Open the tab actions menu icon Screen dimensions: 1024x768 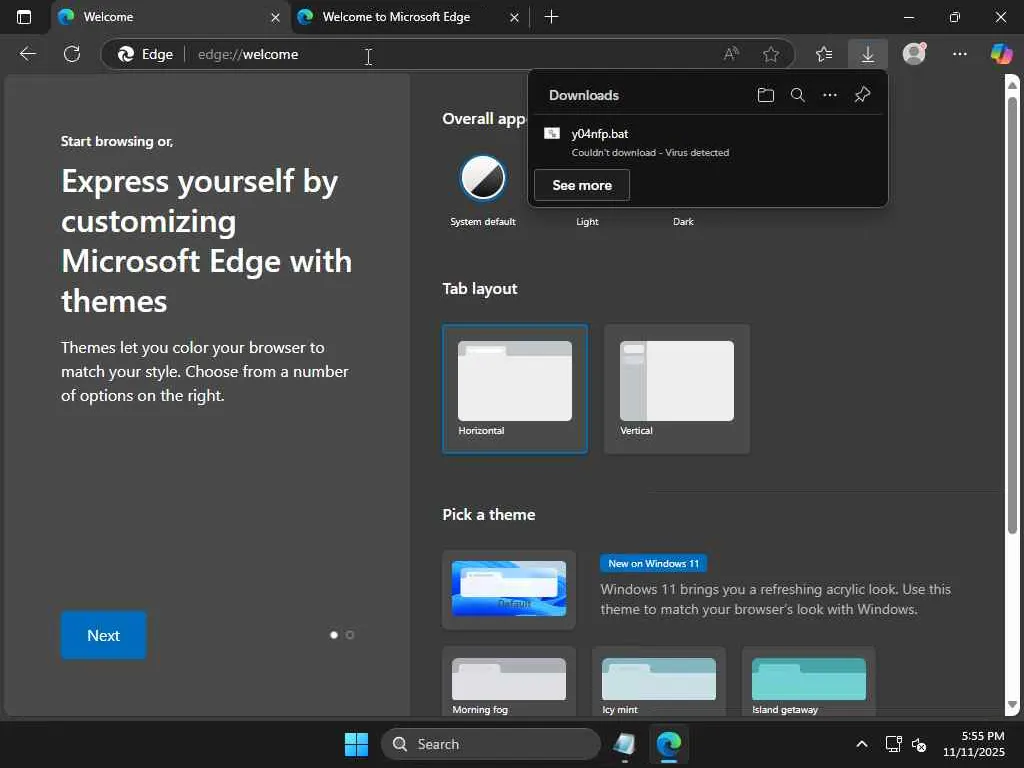pyautogui.click(x=24, y=17)
